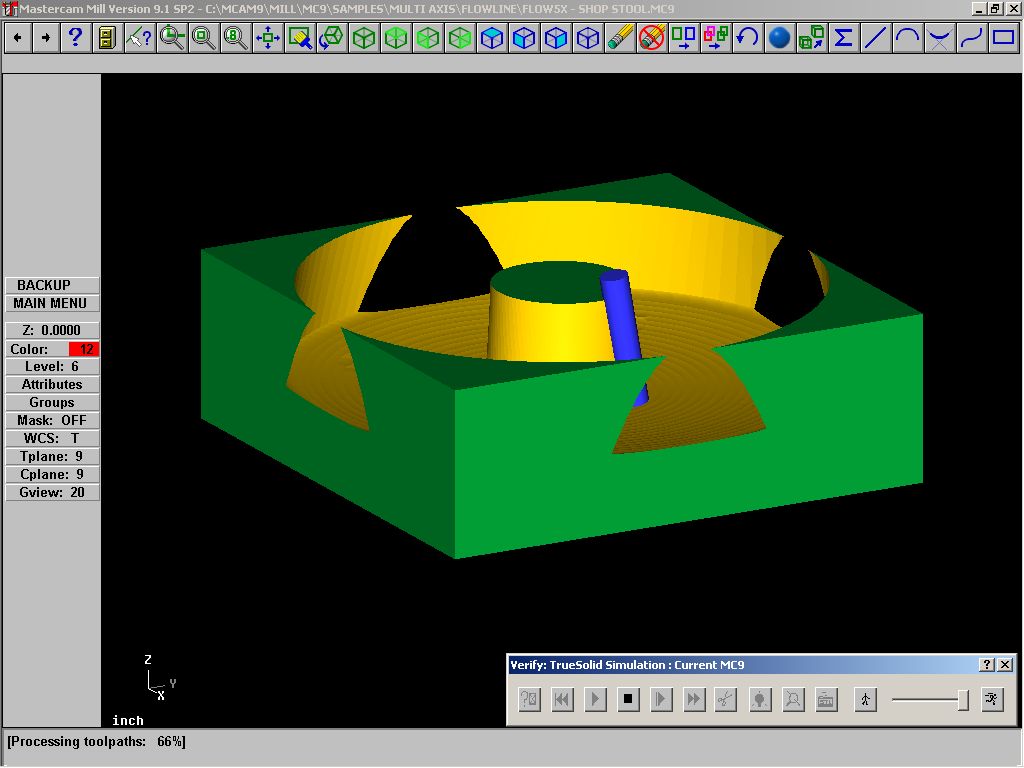
Task: Open Help question mark icon
Action: tap(75, 38)
